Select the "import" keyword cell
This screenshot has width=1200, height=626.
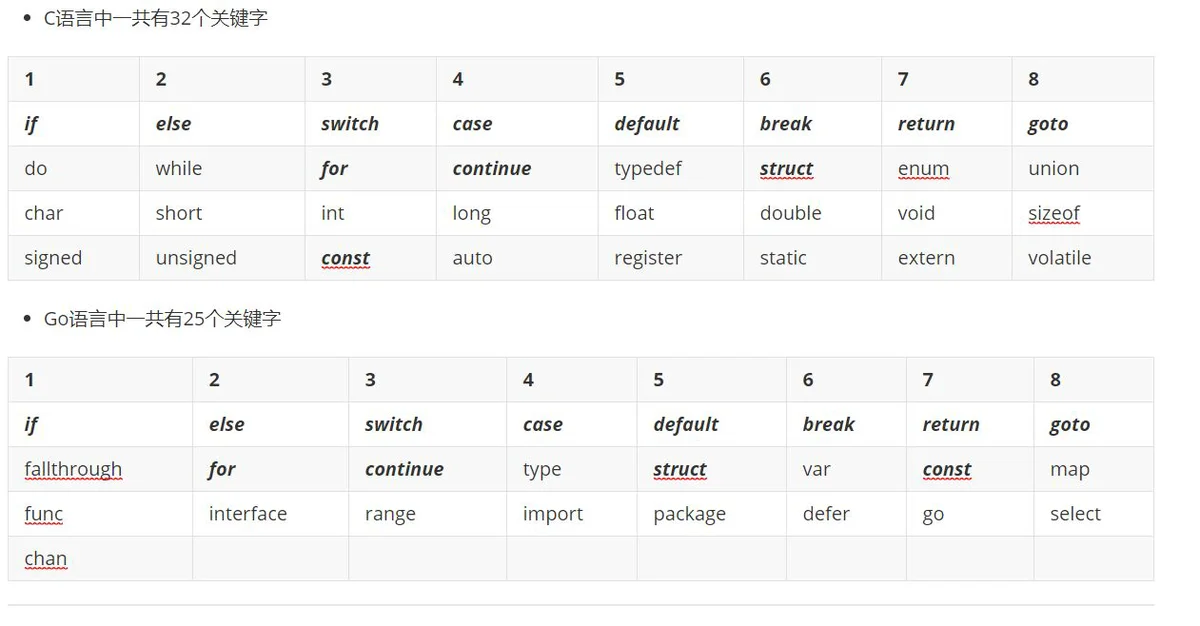coord(552,514)
